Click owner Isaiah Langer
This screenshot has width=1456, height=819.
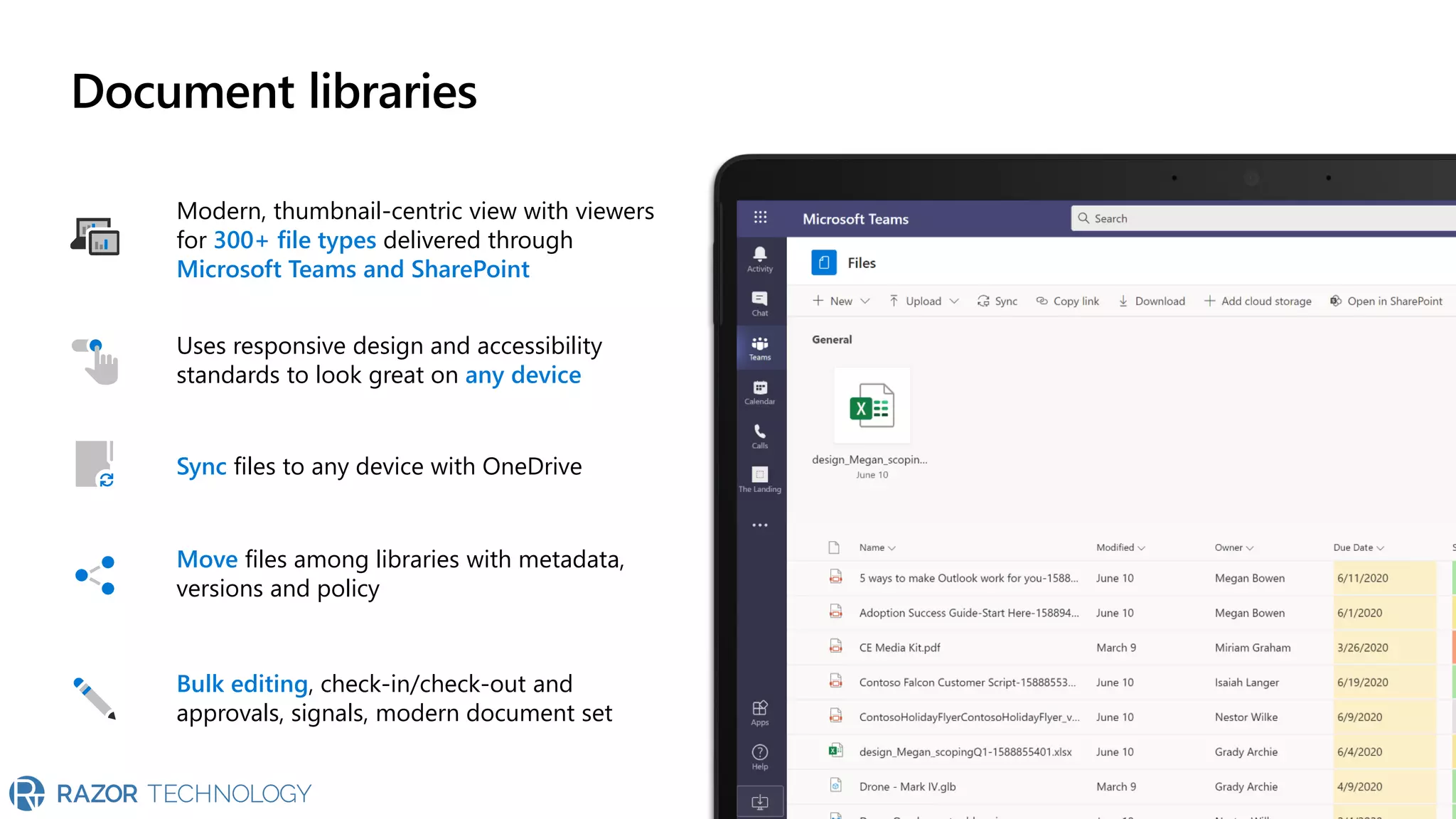[x=1246, y=682]
